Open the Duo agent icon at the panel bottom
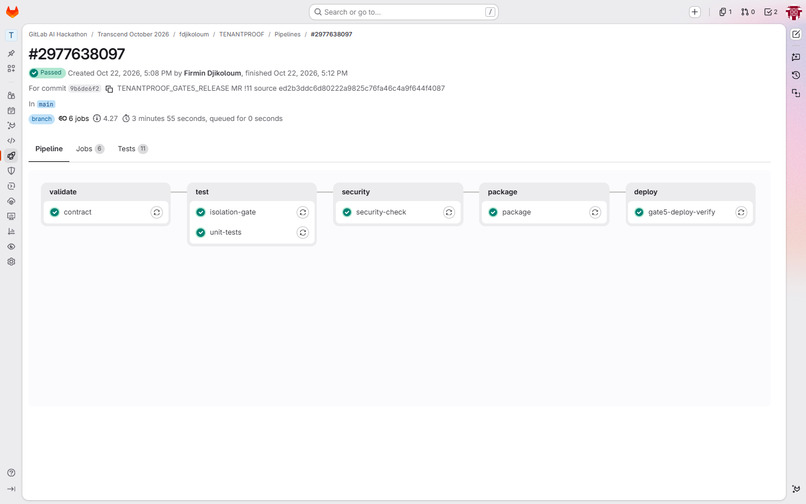 coord(796,489)
